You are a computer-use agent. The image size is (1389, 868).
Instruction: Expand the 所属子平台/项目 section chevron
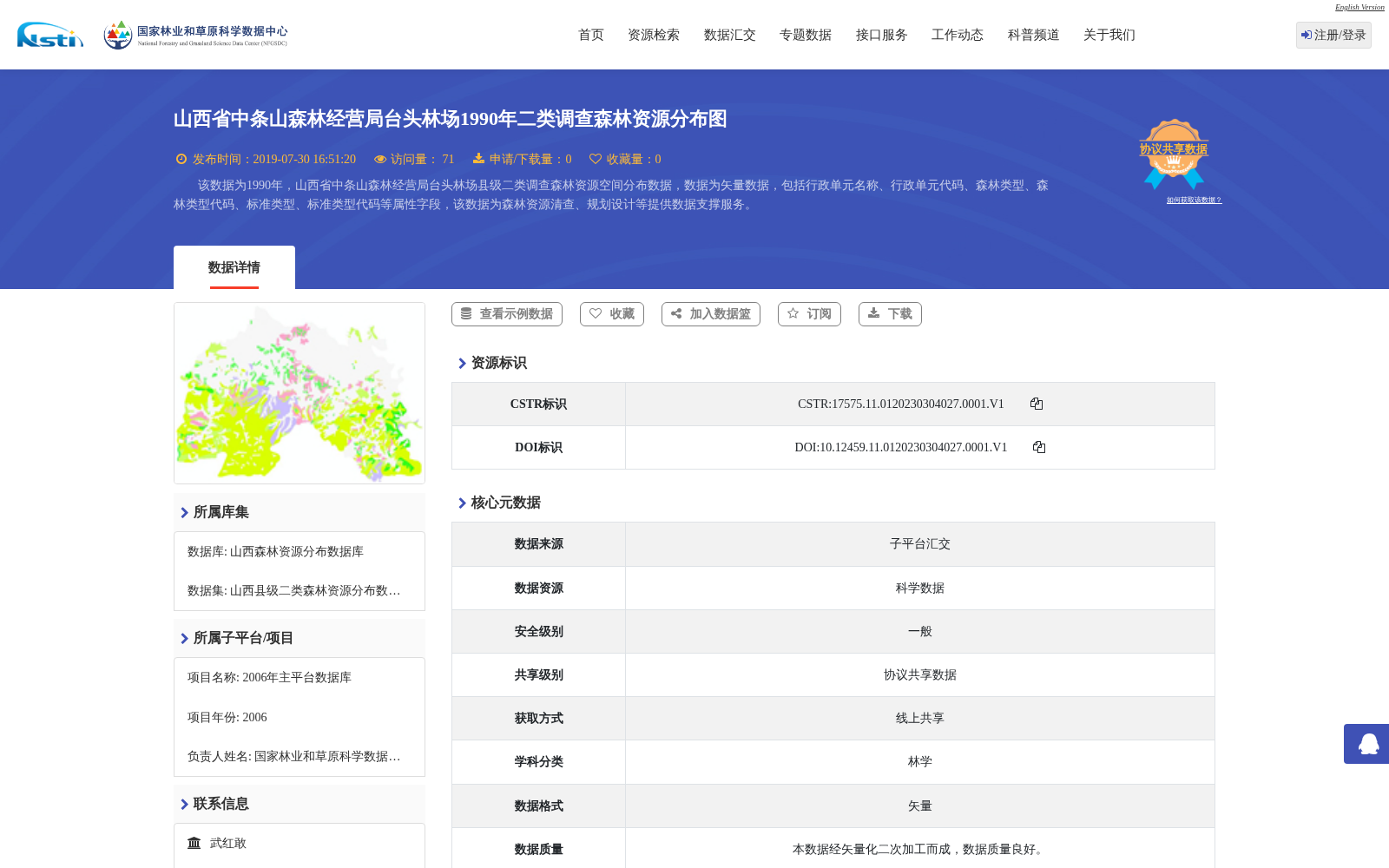pyautogui.click(x=184, y=638)
